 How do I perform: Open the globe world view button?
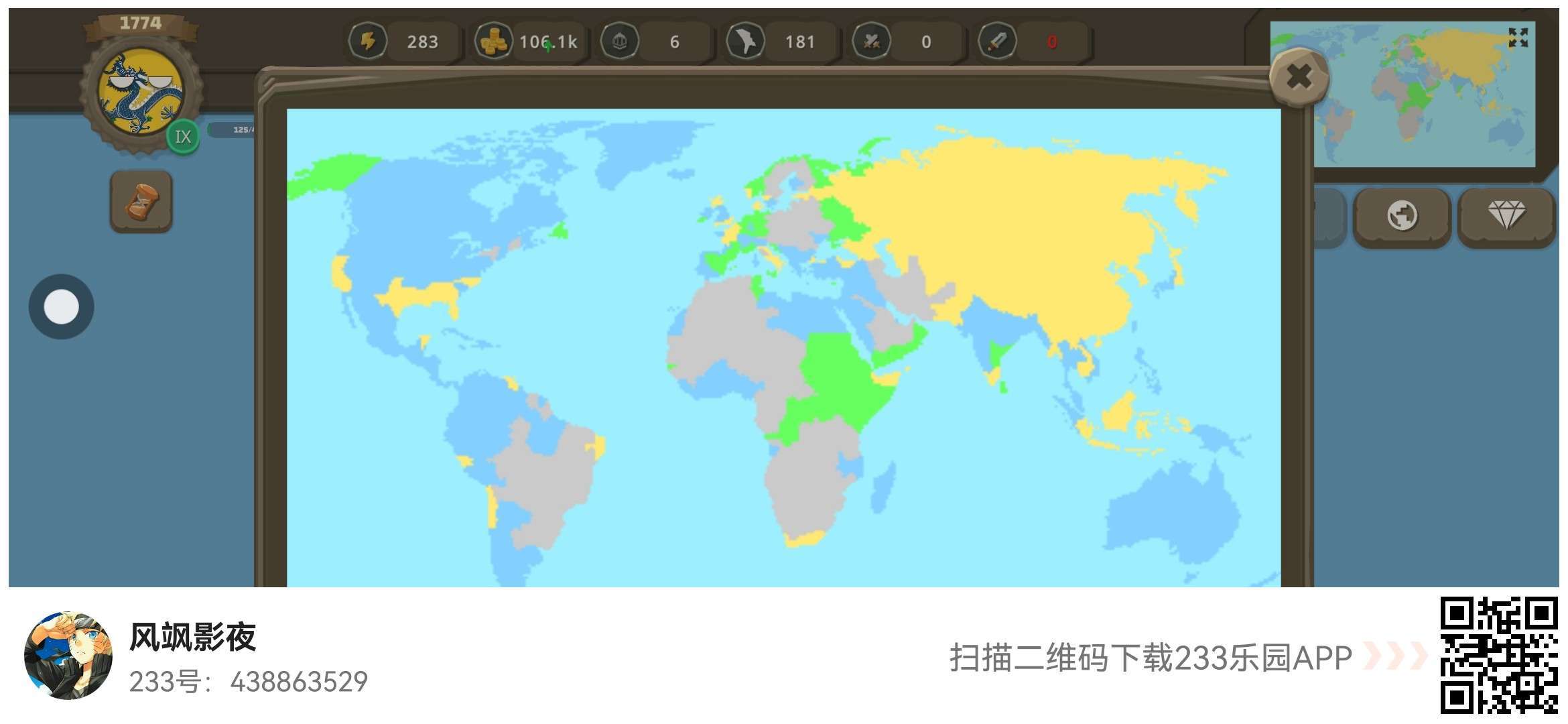pos(1402,216)
